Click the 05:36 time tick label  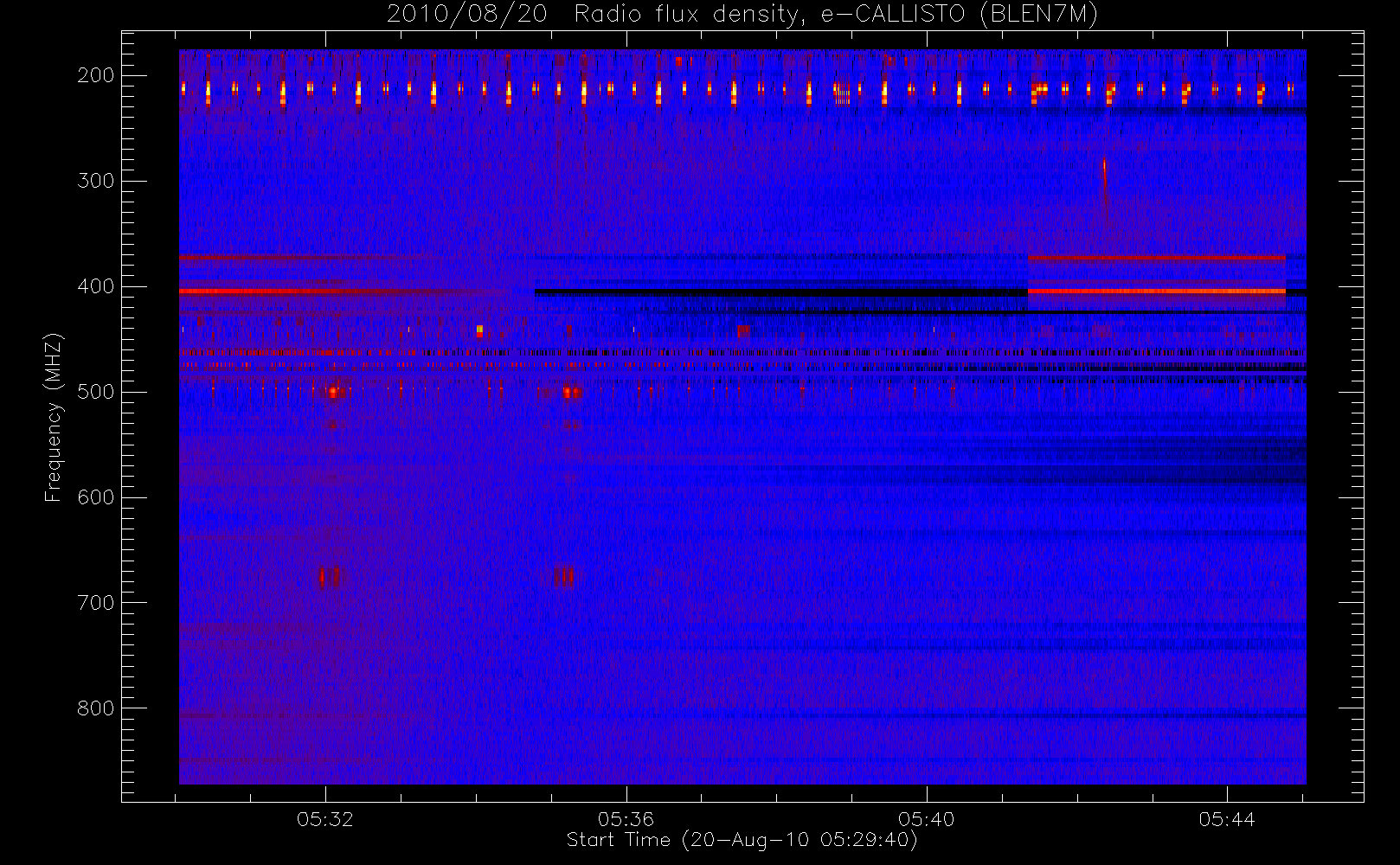point(626,819)
